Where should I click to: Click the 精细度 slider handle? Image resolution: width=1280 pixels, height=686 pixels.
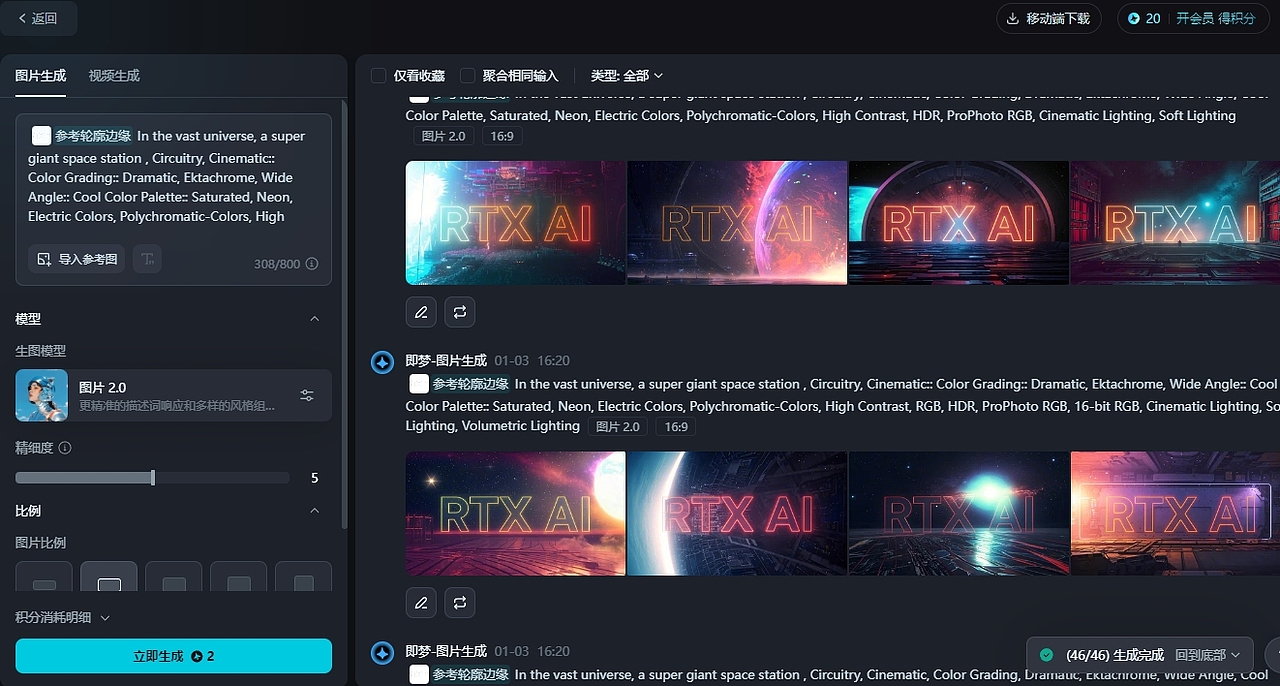pyautogui.click(x=153, y=478)
